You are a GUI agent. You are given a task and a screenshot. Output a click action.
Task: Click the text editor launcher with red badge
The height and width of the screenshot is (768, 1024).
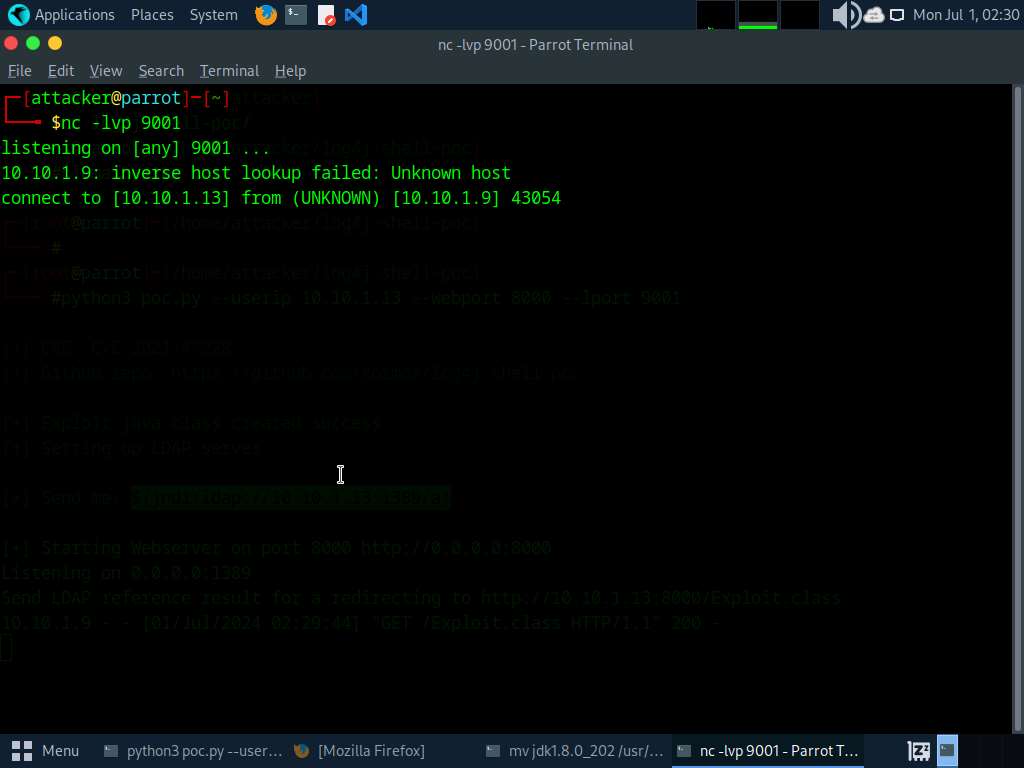click(326, 15)
